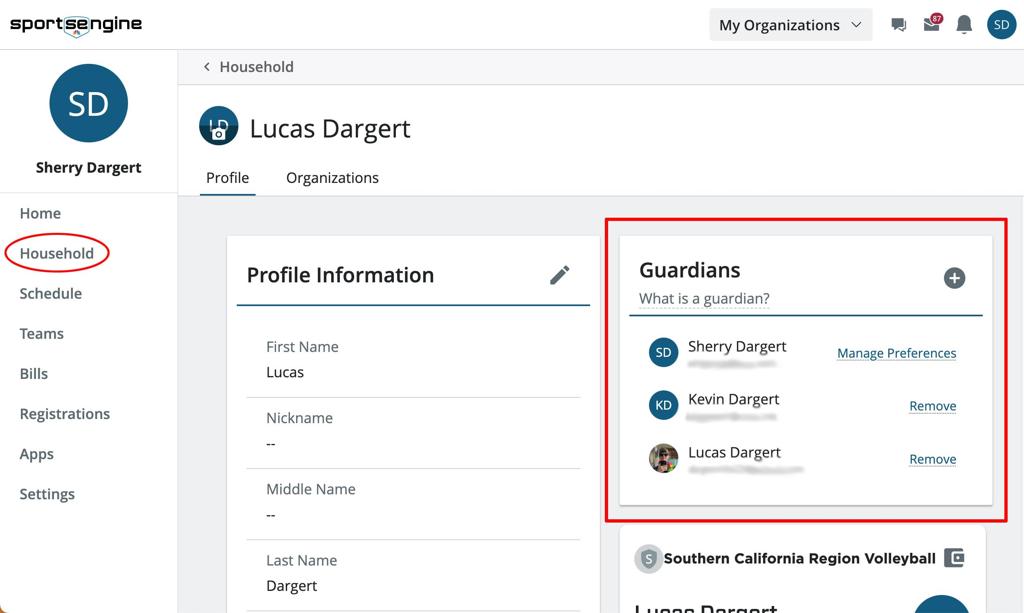The height and width of the screenshot is (613, 1024).
Task: Click Lucas Dargert's guardian photo thumbnail
Action: pos(663,459)
